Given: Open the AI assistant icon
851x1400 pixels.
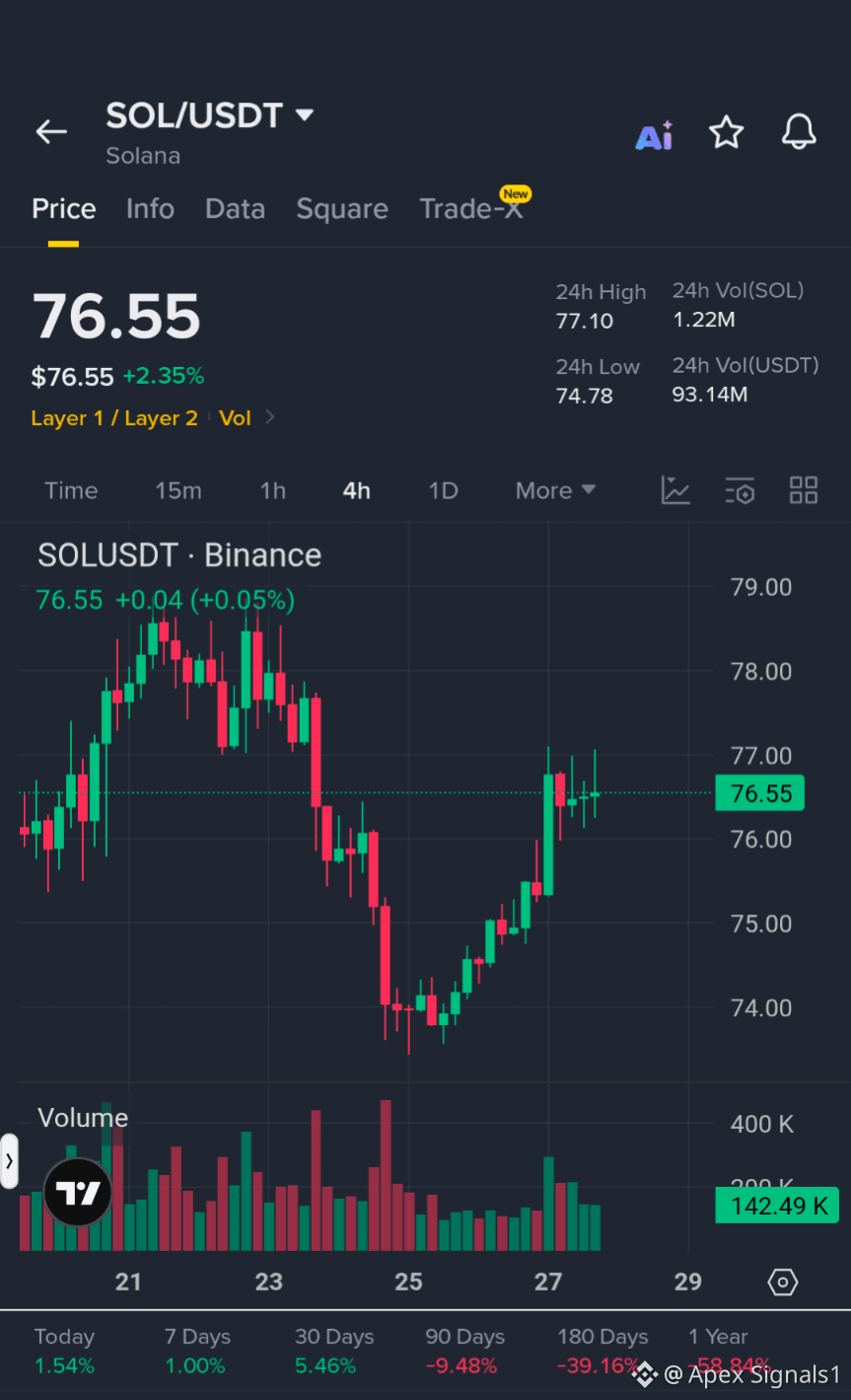Looking at the screenshot, I should point(654,134).
